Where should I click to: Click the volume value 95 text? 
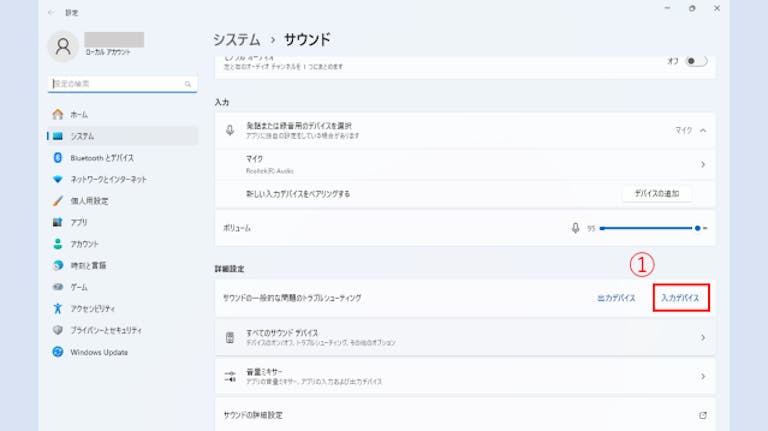pyautogui.click(x=591, y=228)
